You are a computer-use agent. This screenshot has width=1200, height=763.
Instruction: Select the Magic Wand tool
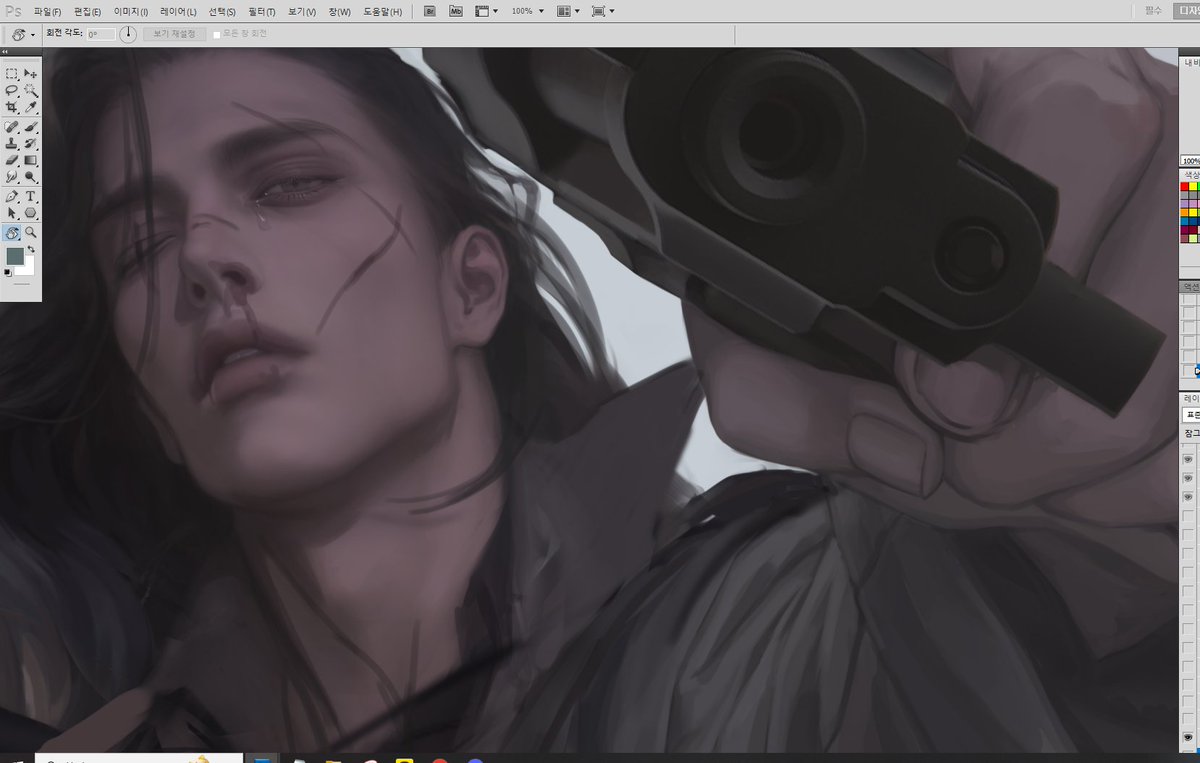point(31,91)
